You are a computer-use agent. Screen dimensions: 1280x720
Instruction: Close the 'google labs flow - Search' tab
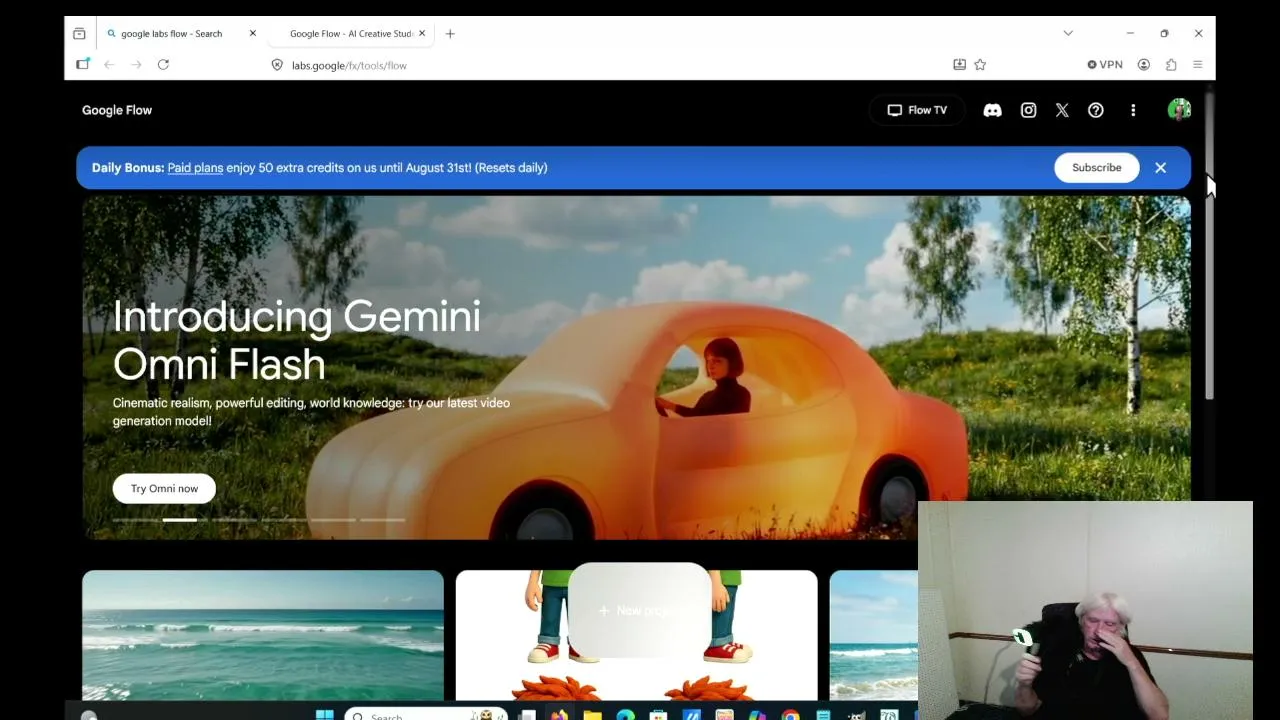[x=253, y=33]
